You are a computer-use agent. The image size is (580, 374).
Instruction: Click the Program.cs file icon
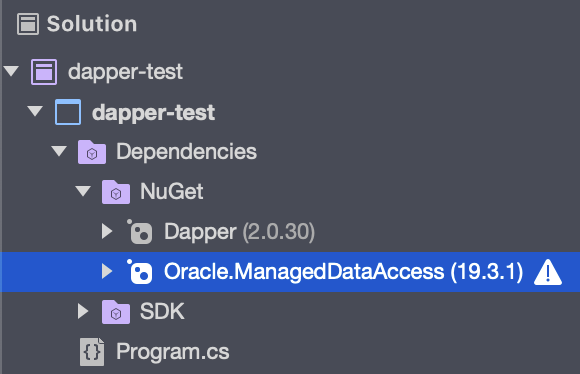click(92, 352)
